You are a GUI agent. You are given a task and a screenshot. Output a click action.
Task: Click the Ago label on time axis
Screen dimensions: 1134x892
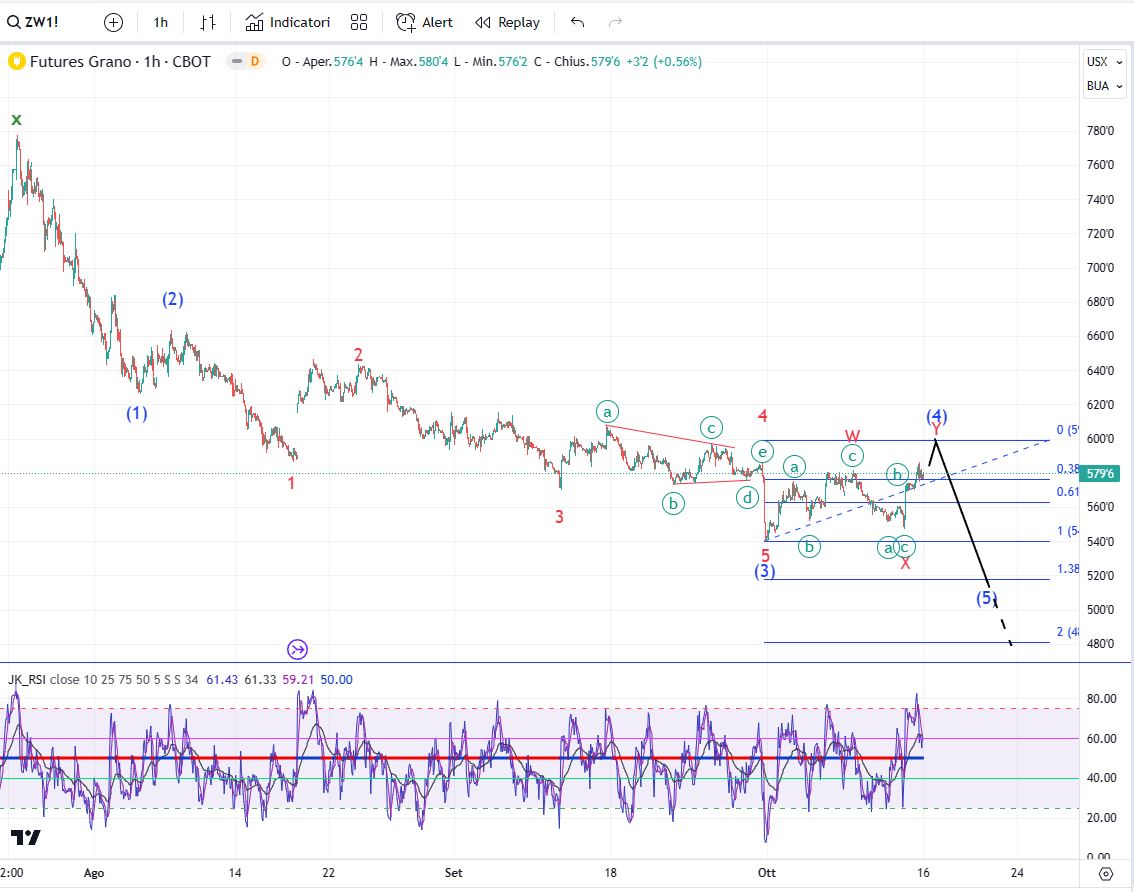pos(94,872)
